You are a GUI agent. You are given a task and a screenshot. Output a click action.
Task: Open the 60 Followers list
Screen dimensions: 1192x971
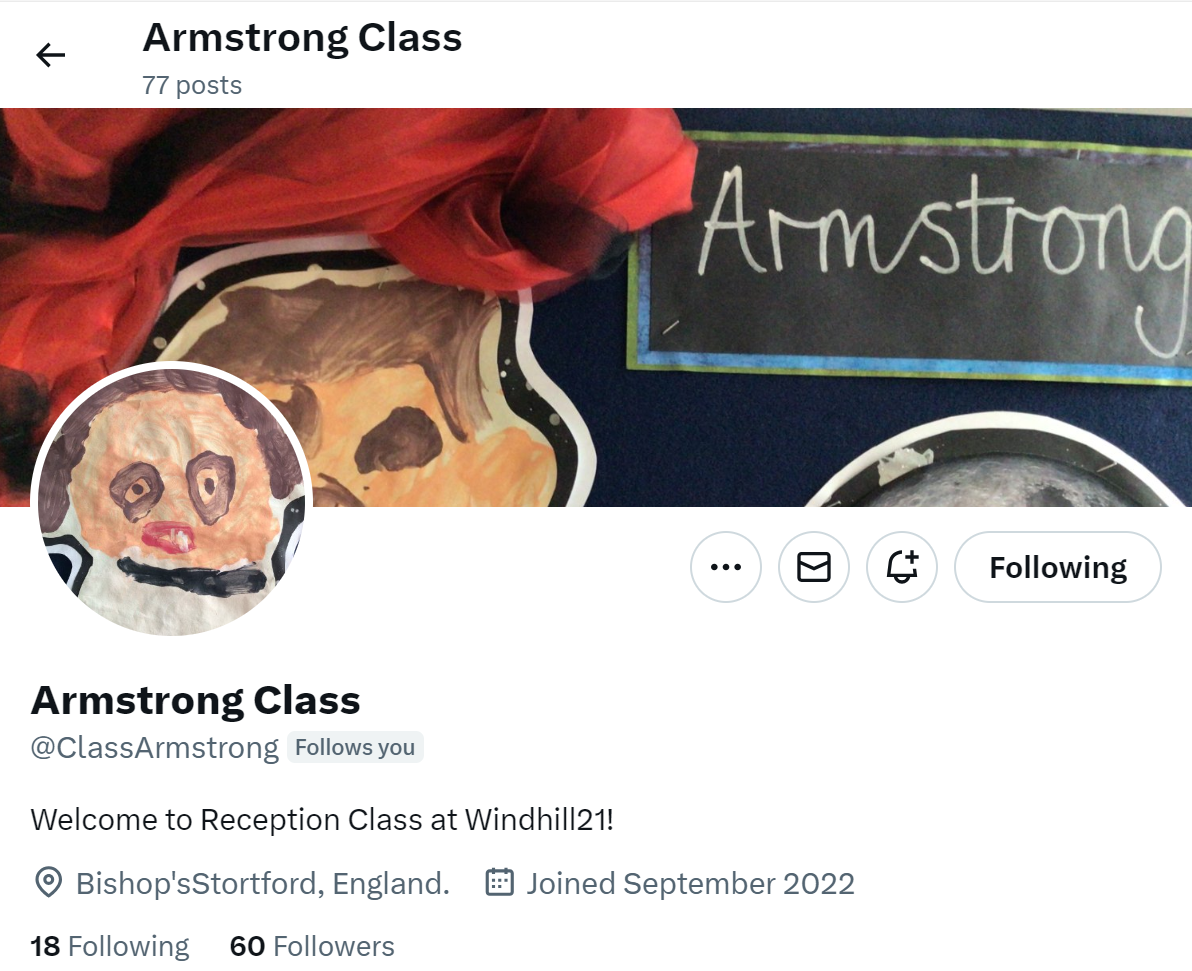click(x=312, y=946)
